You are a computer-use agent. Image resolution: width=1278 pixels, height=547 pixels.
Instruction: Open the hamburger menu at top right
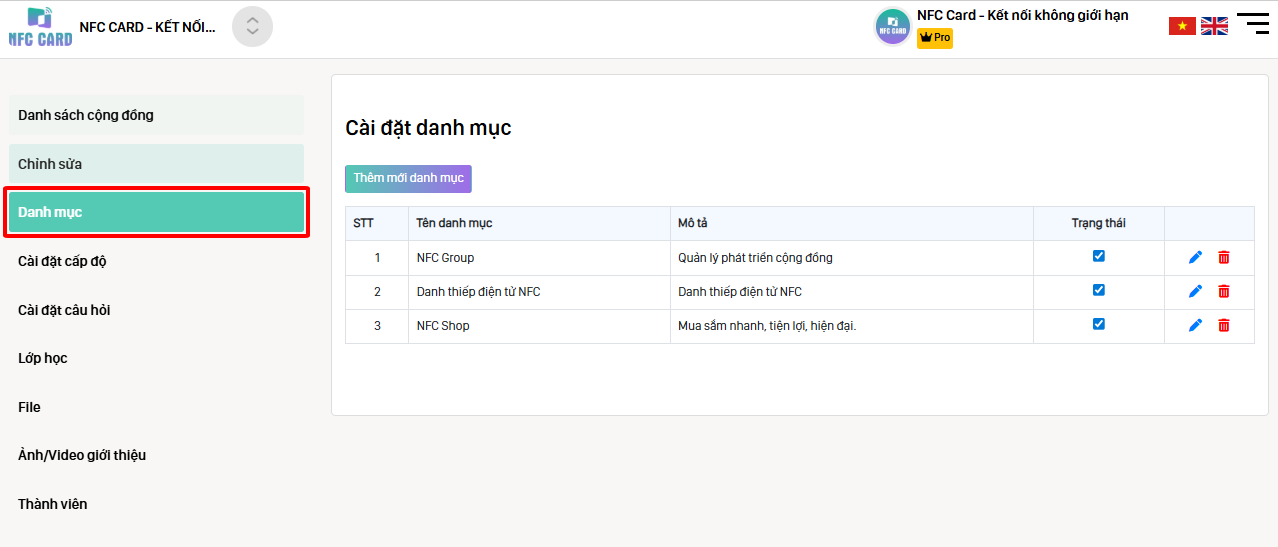[1252, 23]
